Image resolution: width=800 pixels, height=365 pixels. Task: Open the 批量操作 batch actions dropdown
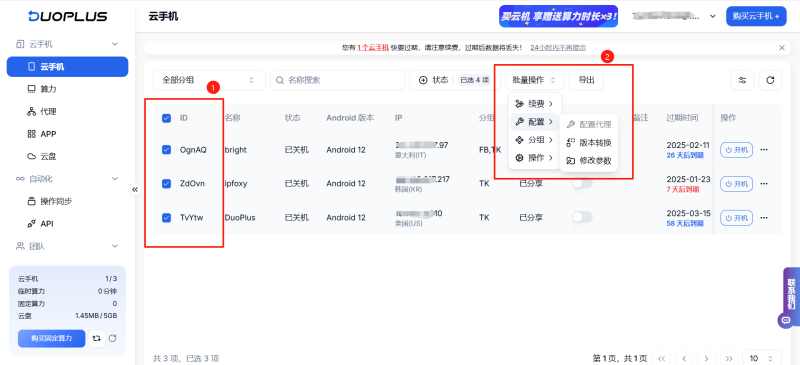coord(535,80)
